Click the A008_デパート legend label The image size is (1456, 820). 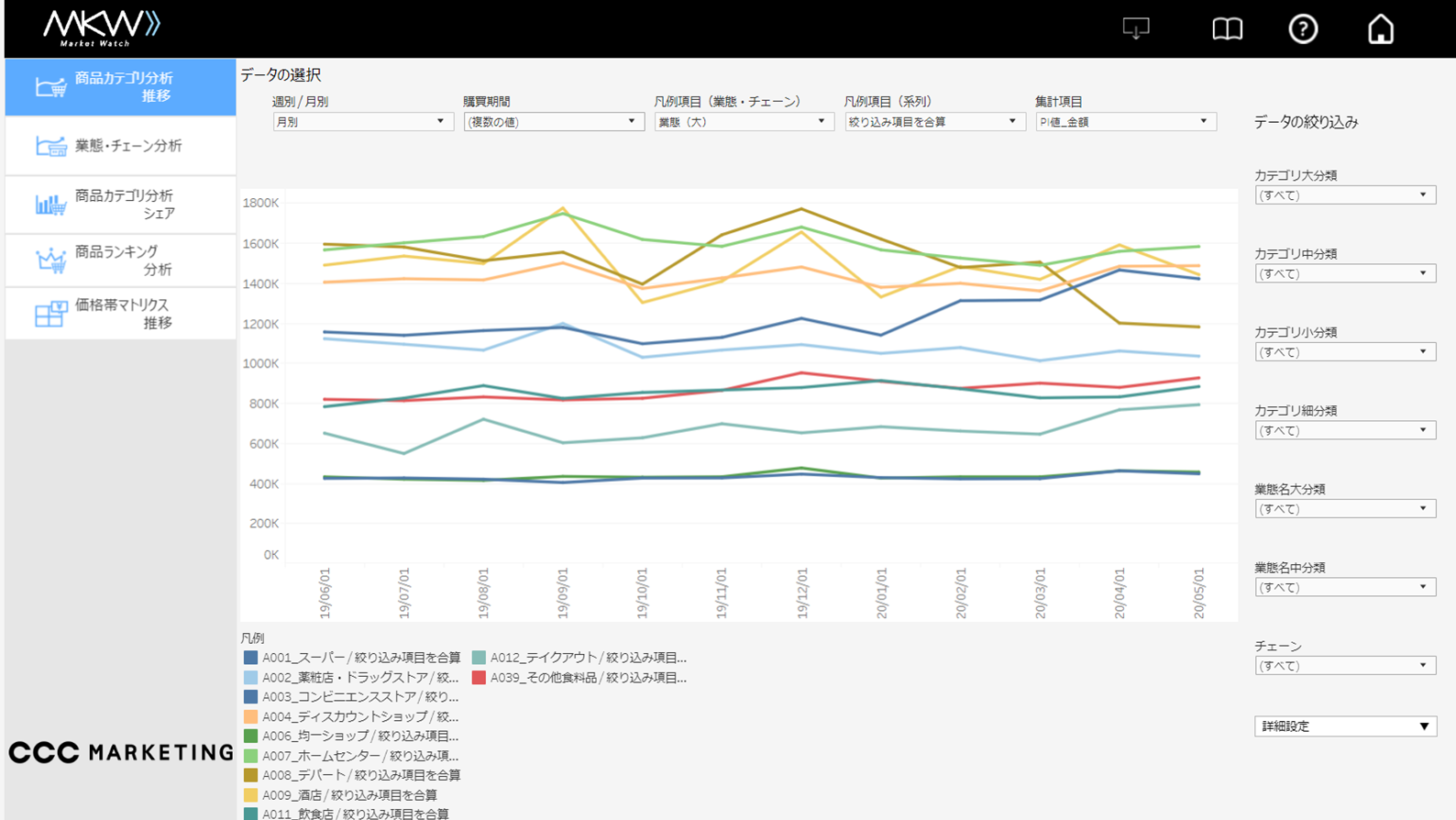(x=360, y=775)
